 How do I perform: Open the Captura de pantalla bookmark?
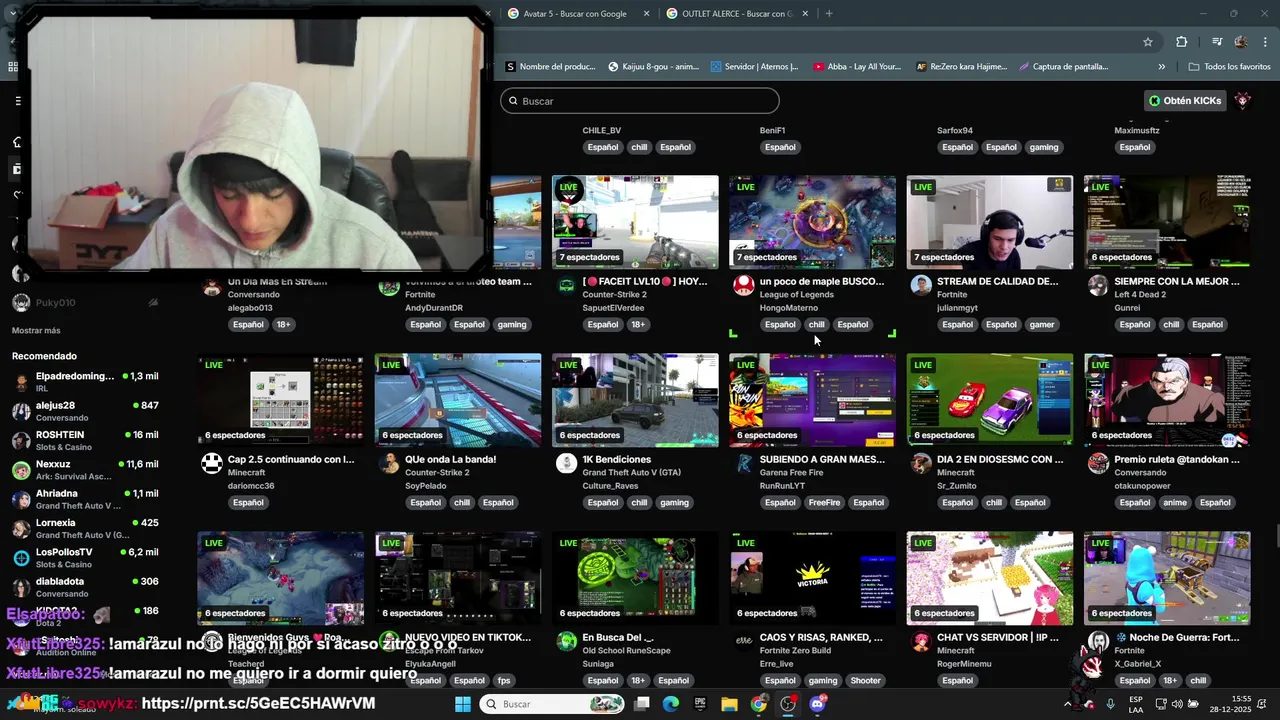coord(1064,67)
